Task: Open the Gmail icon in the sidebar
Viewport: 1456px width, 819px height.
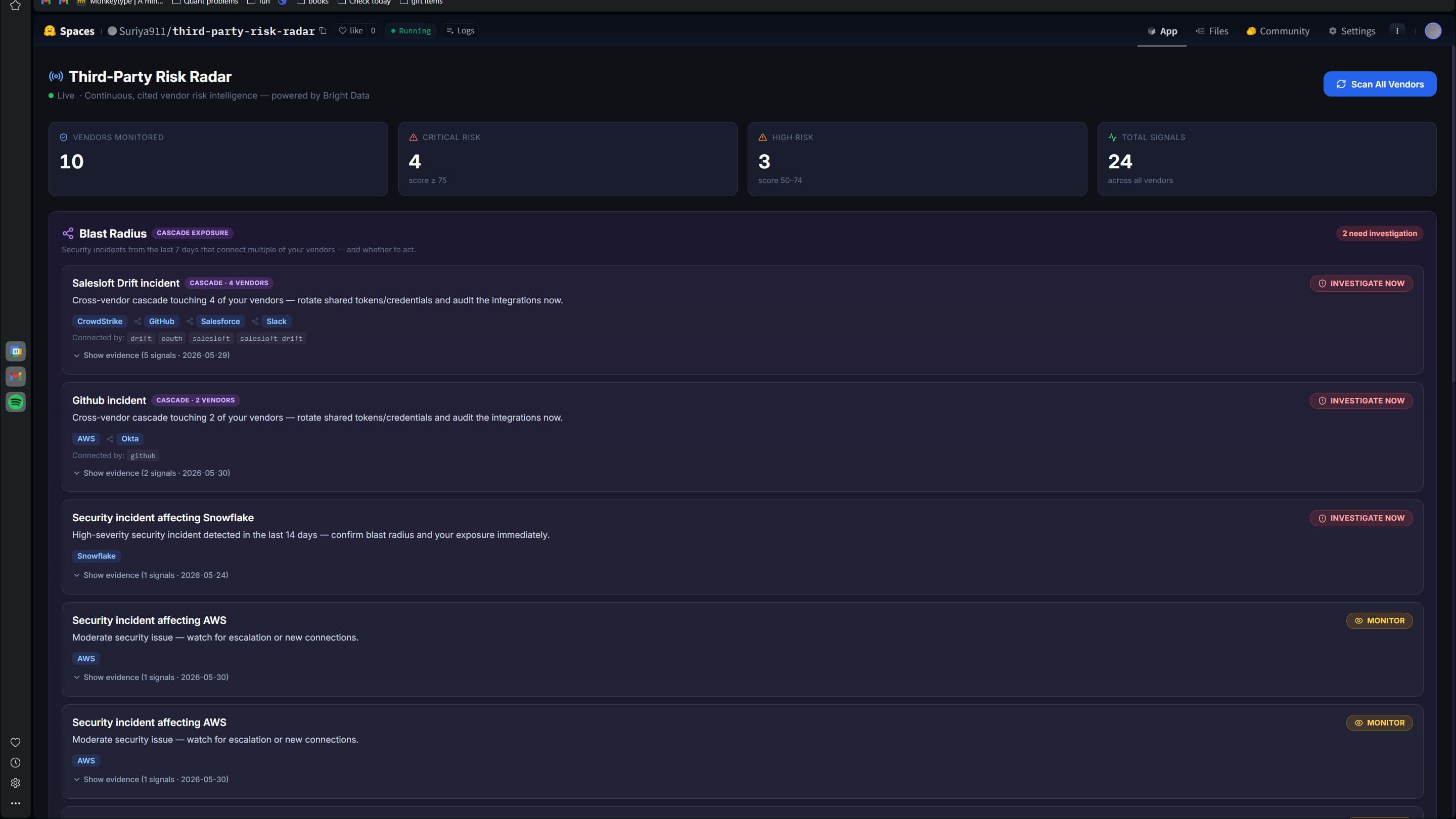Action: click(16, 377)
